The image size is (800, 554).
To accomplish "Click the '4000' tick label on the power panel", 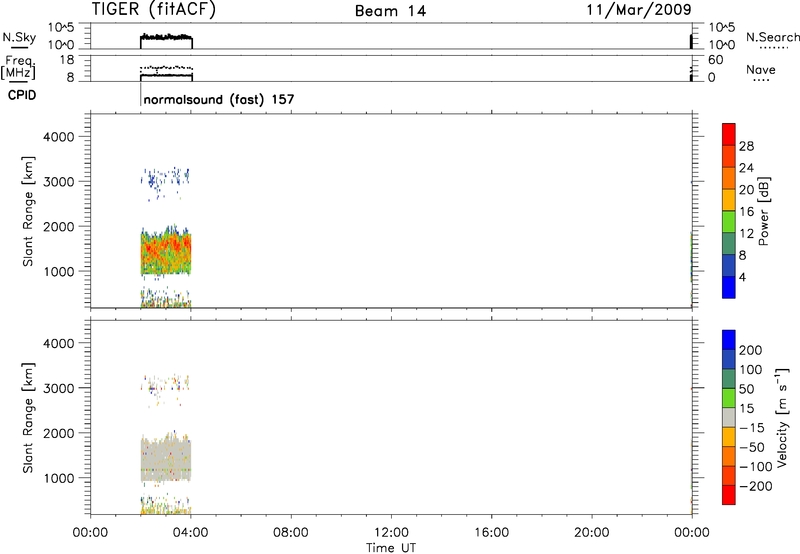I will pos(59,137).
